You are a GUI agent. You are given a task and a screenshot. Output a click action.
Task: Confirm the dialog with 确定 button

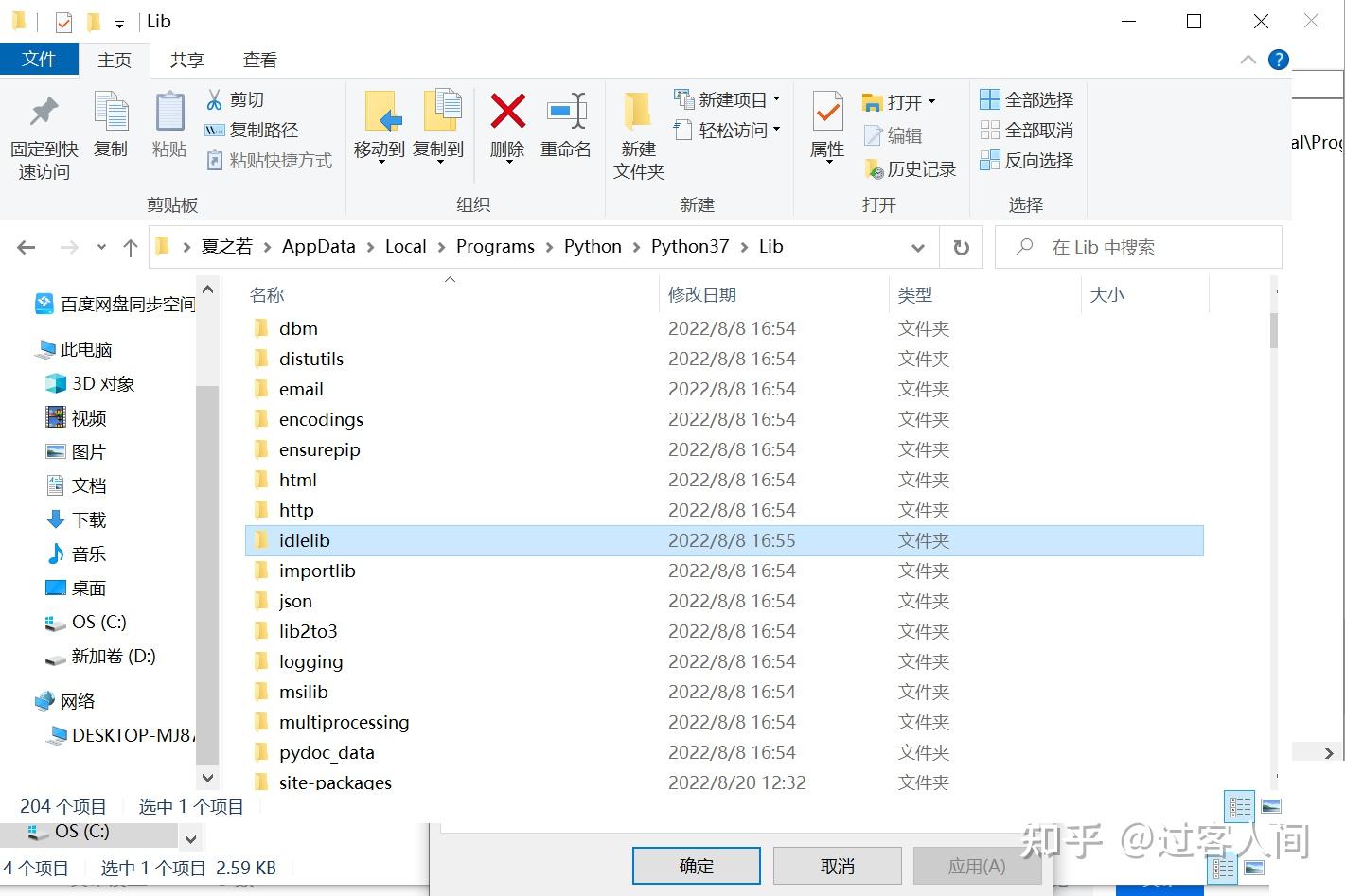[696, 865]
